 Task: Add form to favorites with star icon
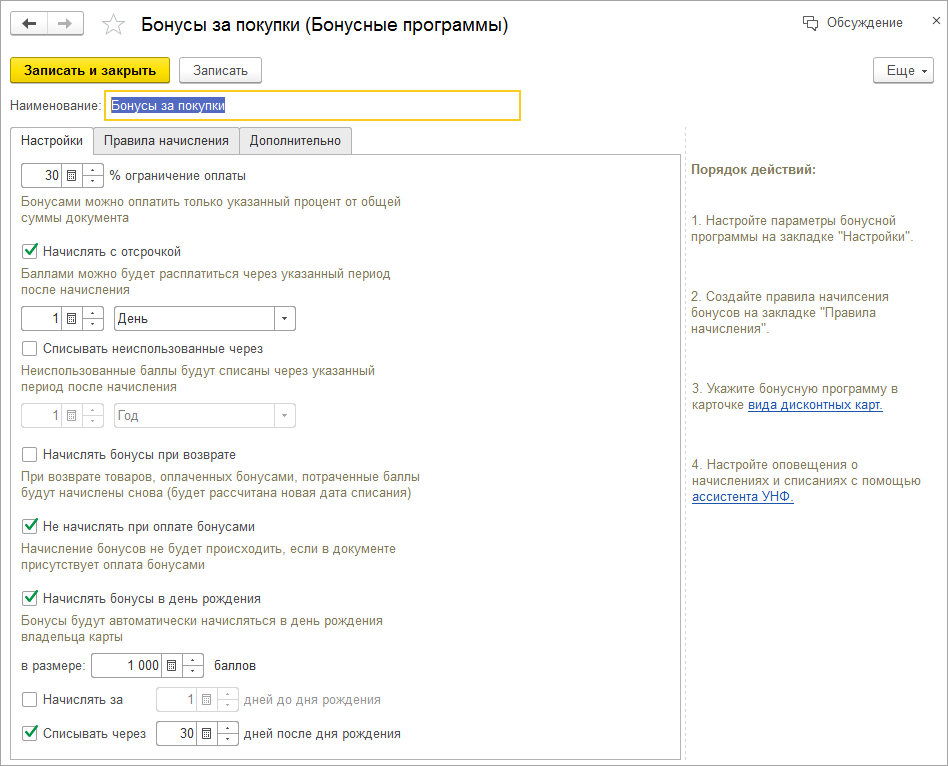(x=114, y=25)
